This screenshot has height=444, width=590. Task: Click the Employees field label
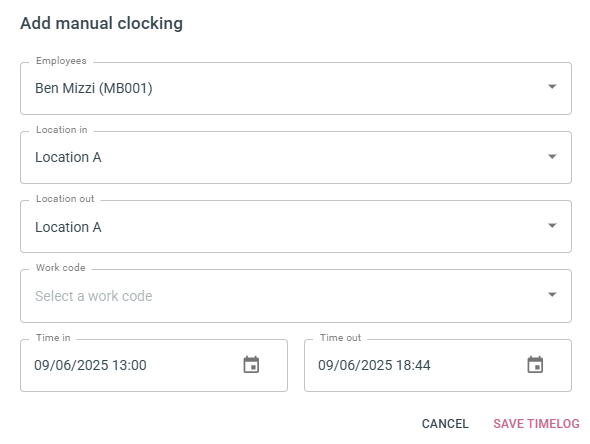[61, 61]
